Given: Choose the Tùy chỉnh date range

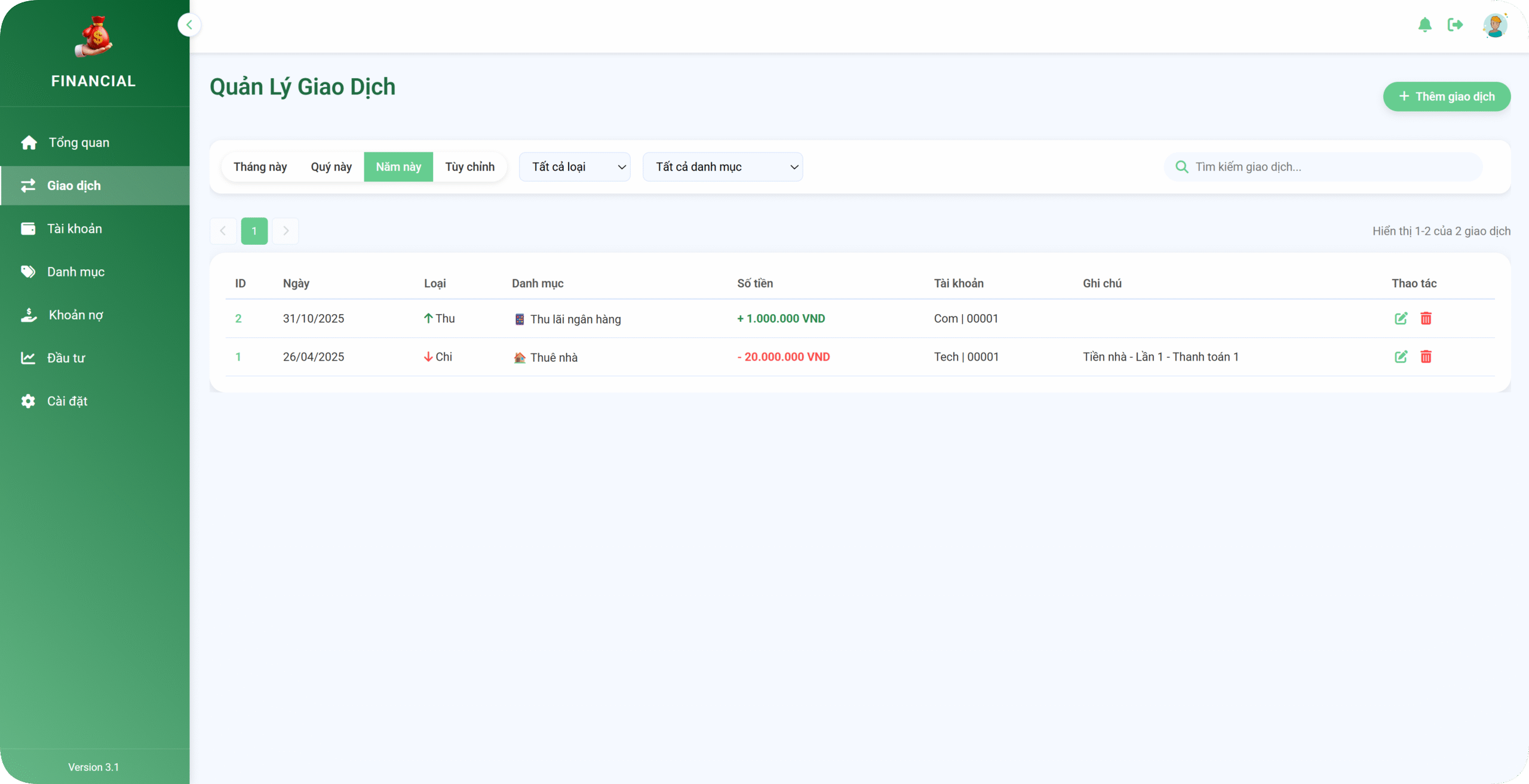Looking at the screenshot, I should (469, 167).
